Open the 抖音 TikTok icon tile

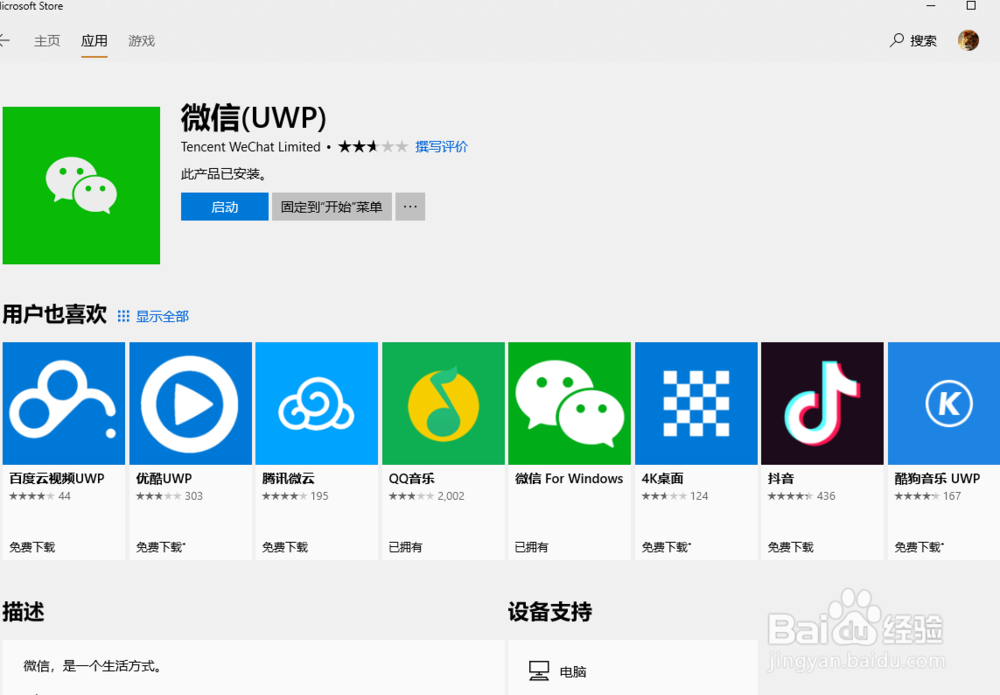tap(823, 403)
